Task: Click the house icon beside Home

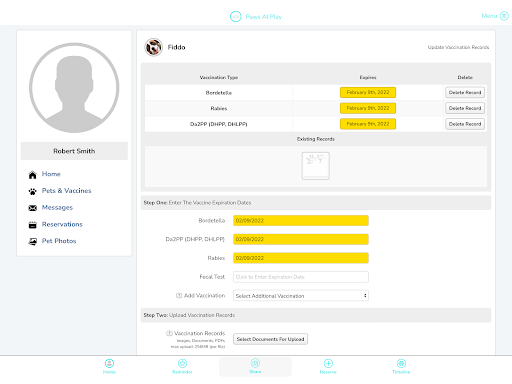Action: 32,175
